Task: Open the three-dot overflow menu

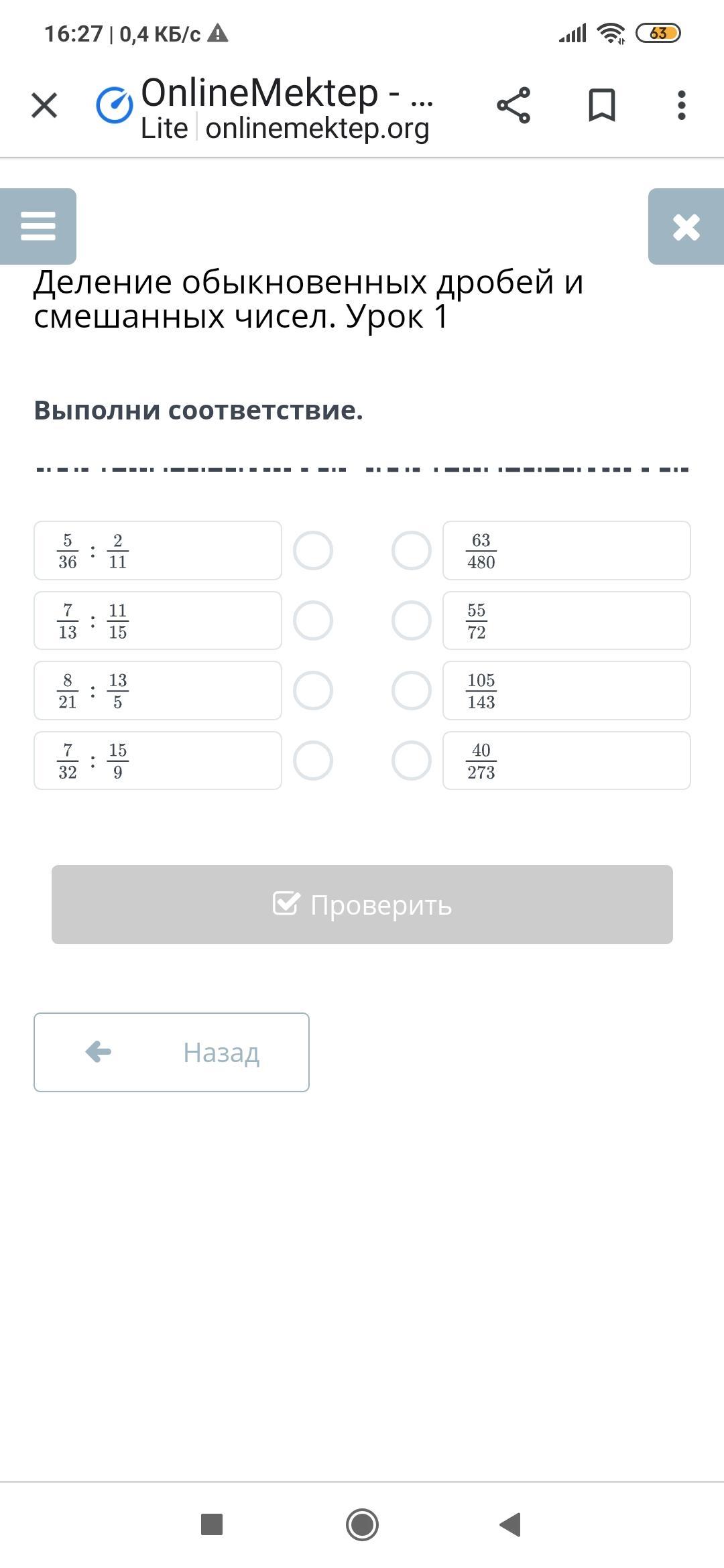Action: tap(682, 105)
